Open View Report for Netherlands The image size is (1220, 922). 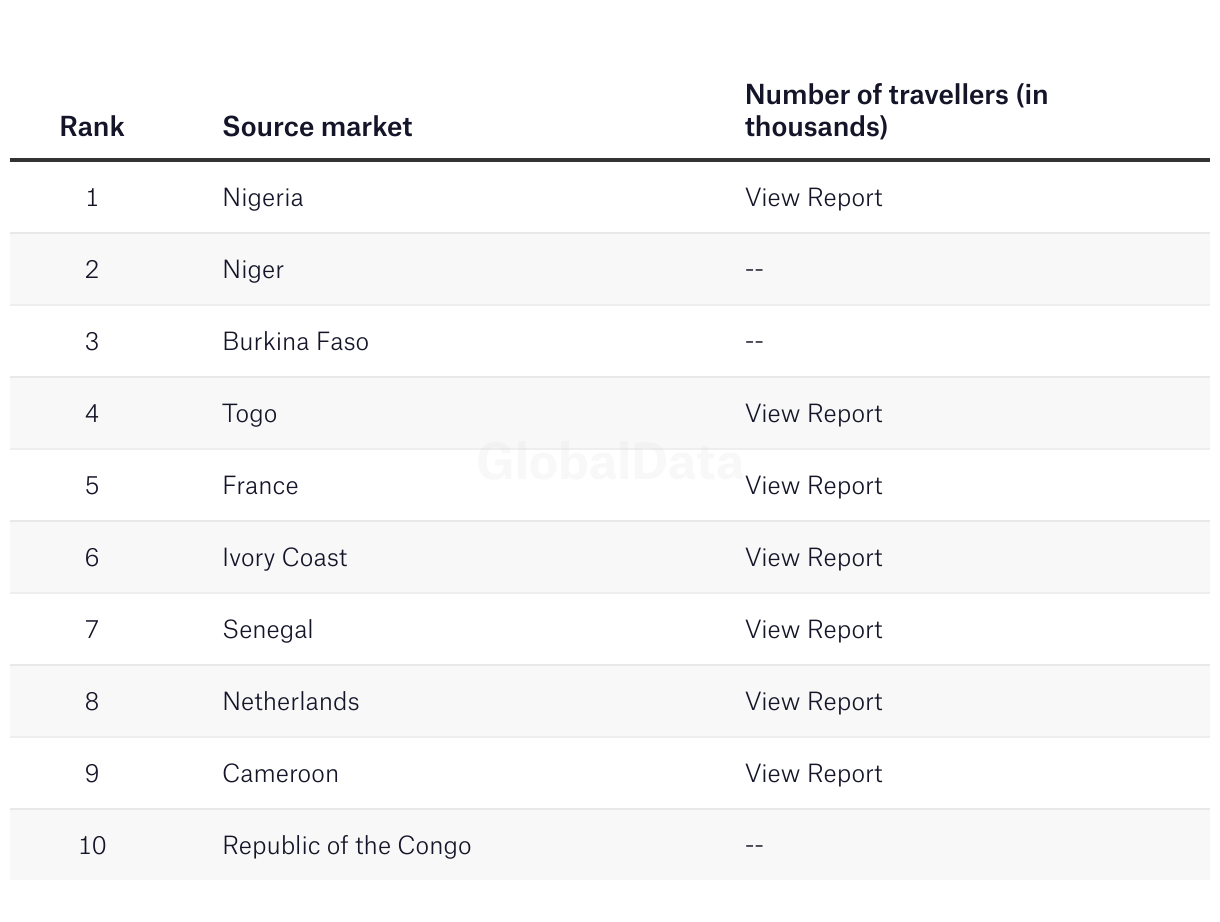(813, 702)
